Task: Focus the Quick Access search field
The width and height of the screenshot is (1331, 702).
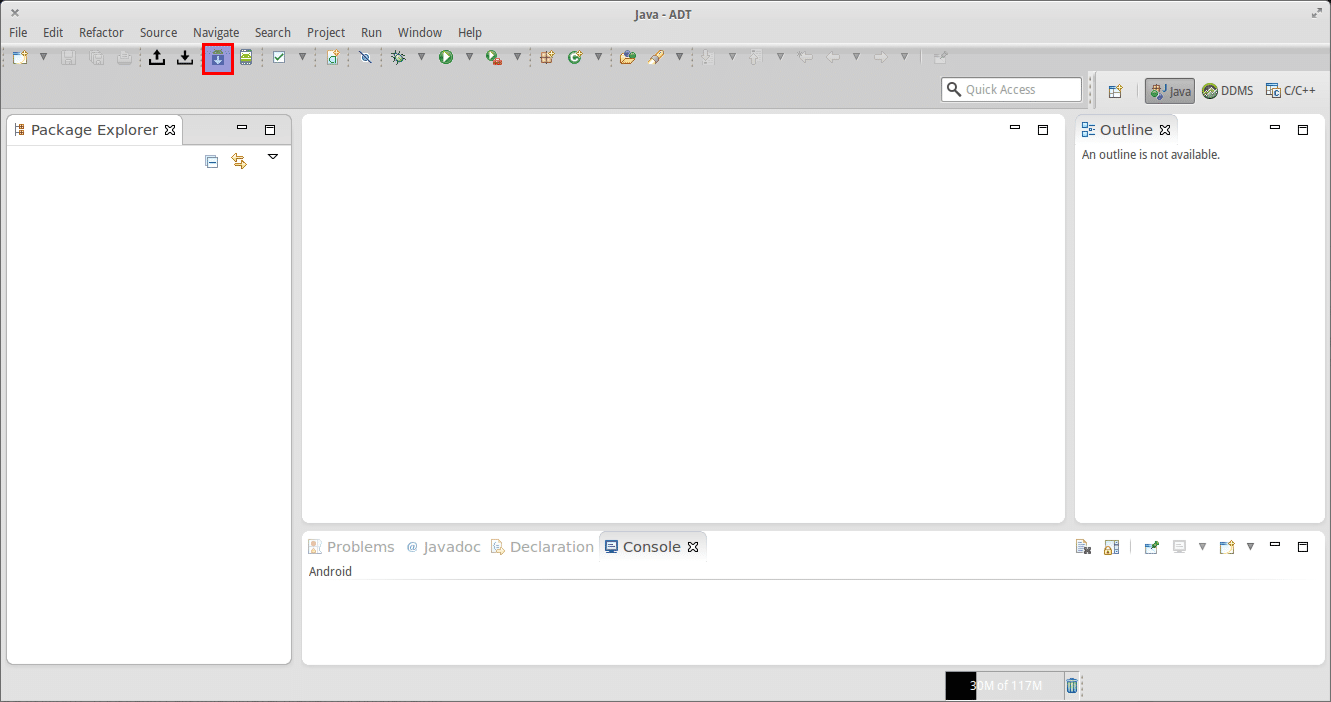Action: pos(1012,90)
